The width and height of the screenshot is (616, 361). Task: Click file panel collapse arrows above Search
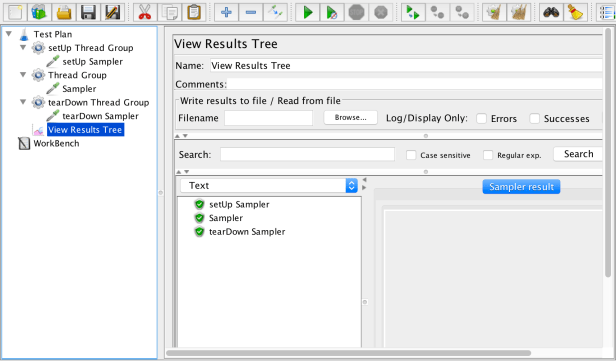(x=181, y=136)
